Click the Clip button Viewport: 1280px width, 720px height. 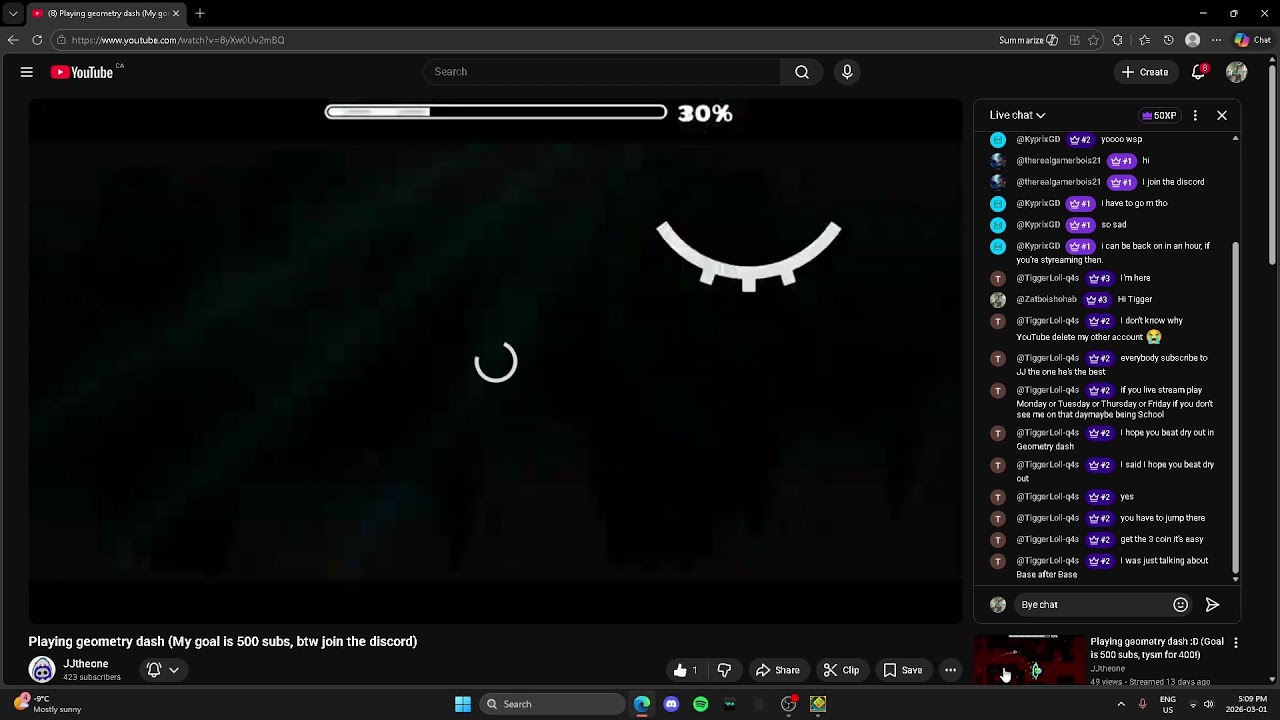[x=841, y=670]
